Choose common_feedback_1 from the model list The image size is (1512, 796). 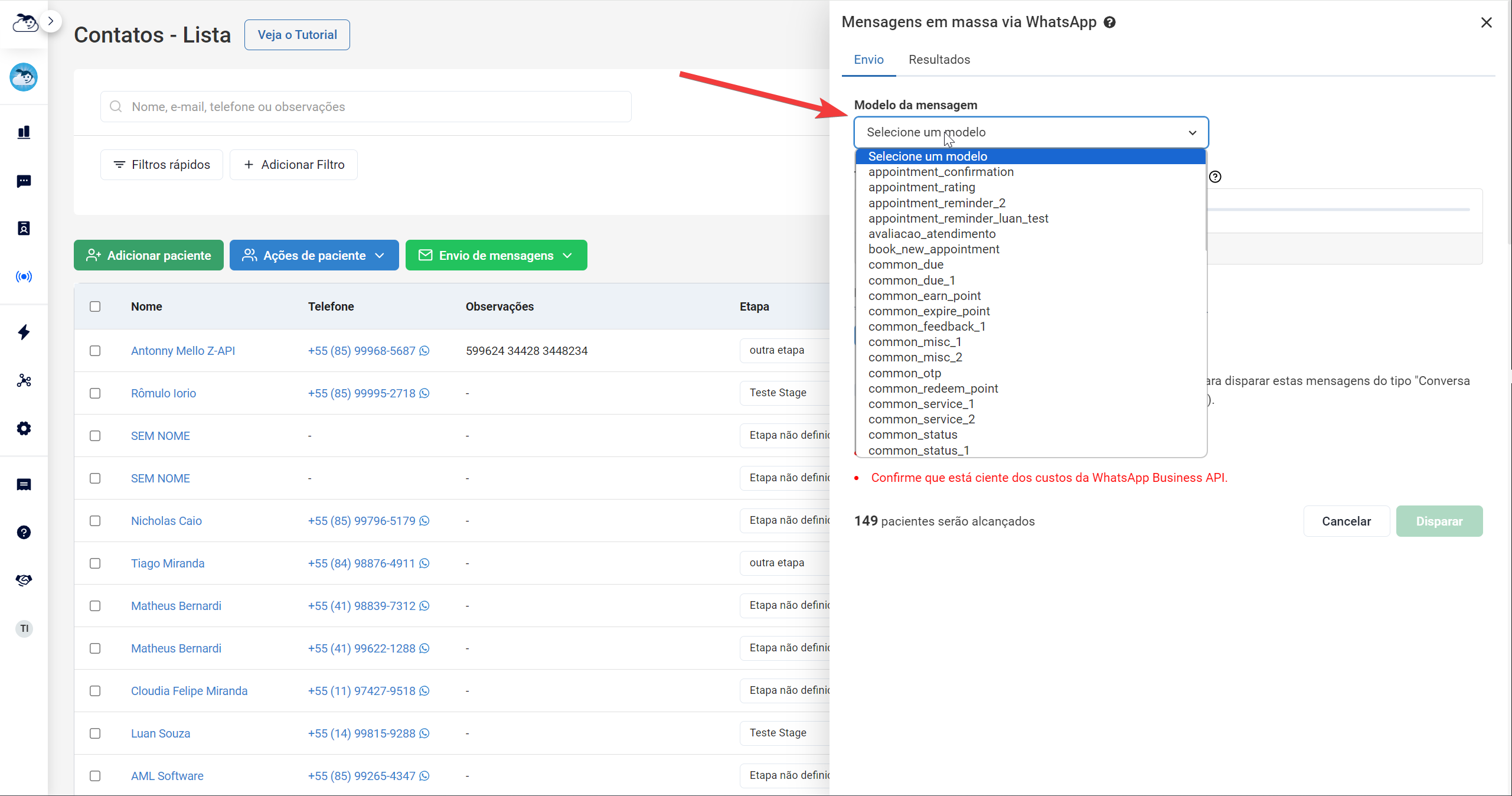pos(1030,327)
